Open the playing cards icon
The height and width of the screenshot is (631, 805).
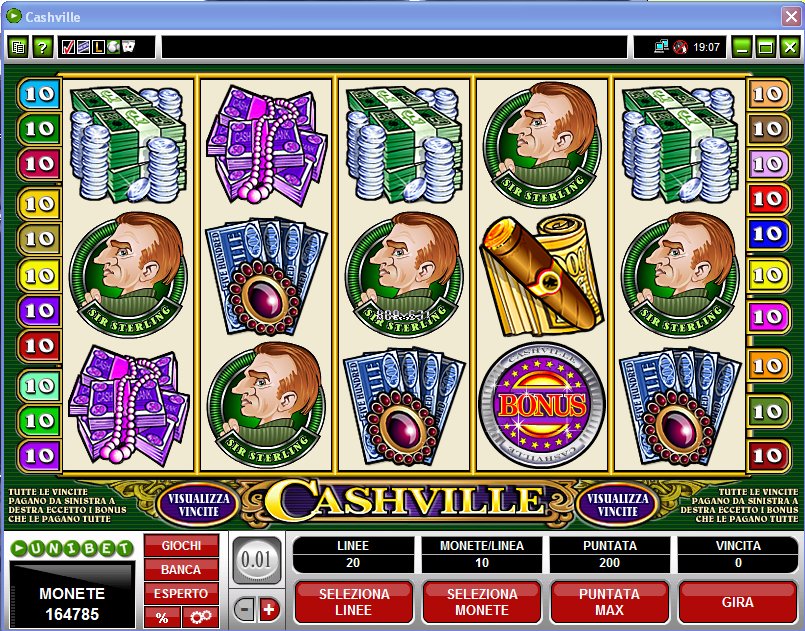point(128,47)
